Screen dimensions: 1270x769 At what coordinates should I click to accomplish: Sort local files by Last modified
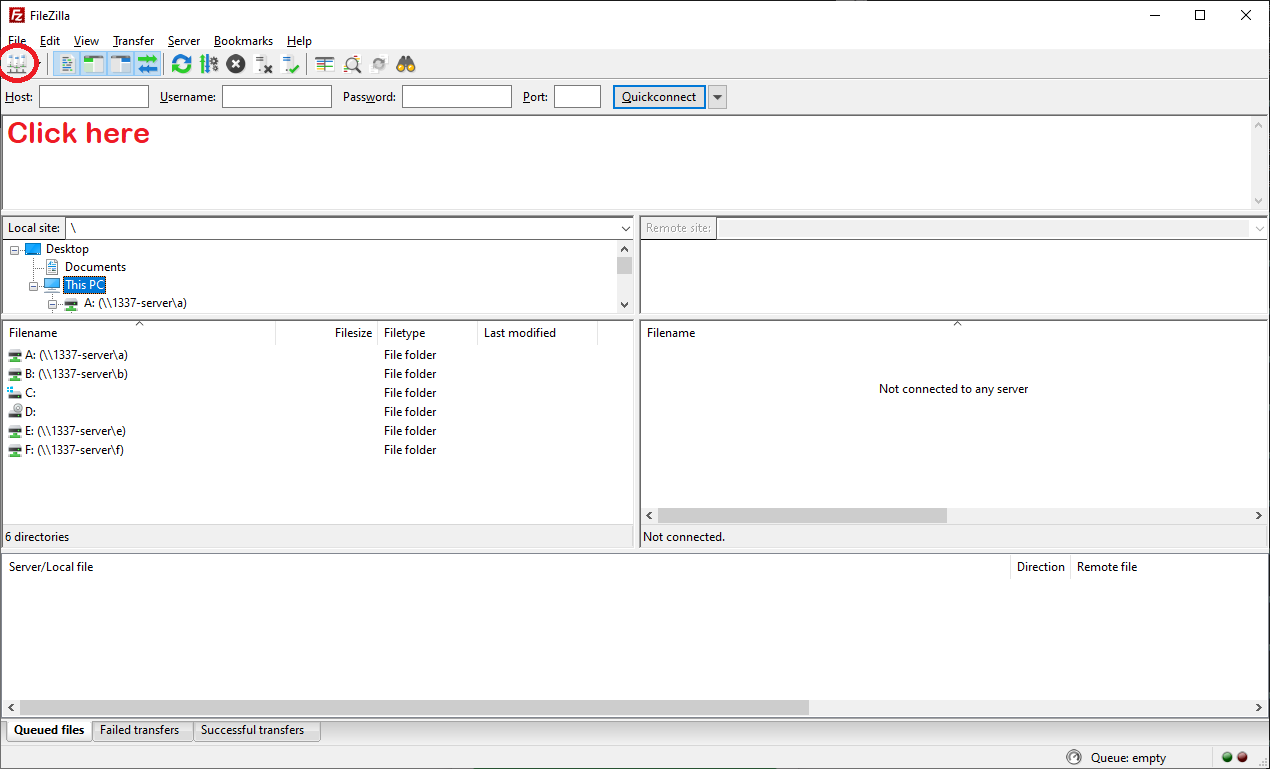tap(538, 333)
